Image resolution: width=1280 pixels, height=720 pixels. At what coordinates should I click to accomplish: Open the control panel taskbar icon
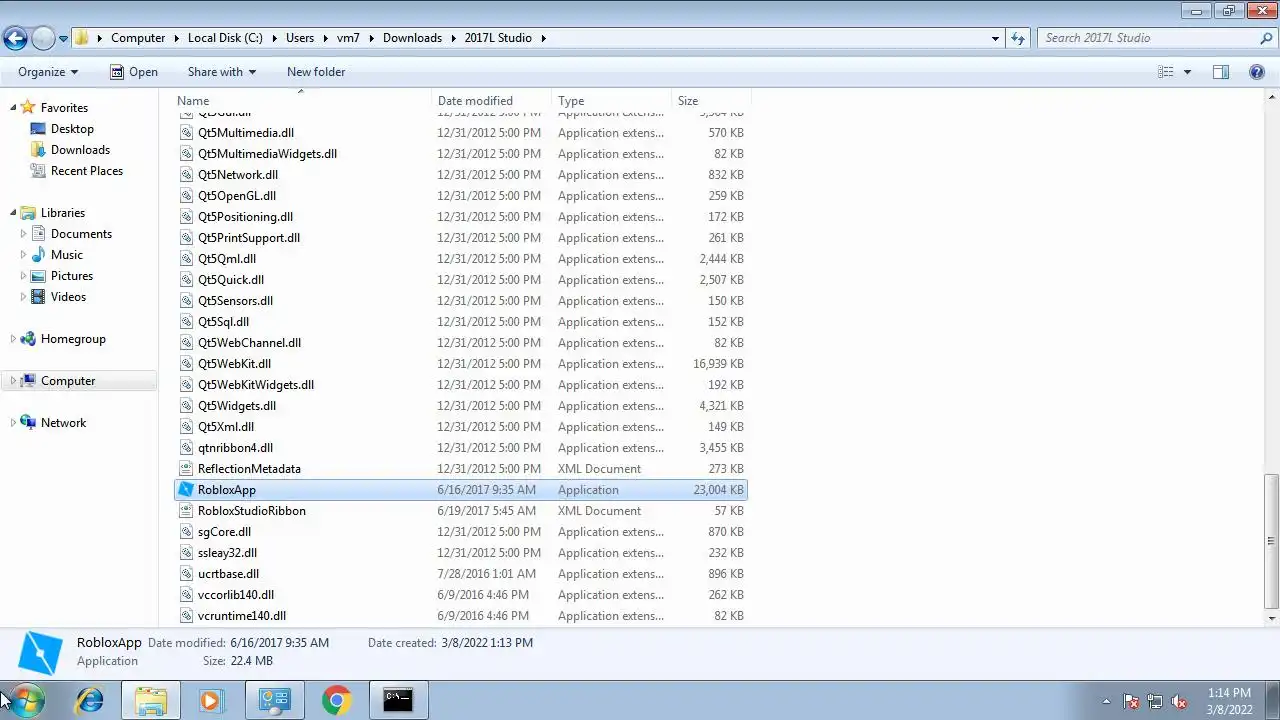coord(274,700)
